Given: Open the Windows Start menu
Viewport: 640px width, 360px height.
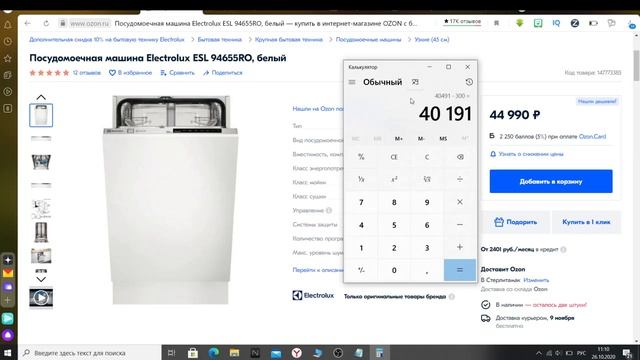Looking at the screenshot, I should 8,353.
